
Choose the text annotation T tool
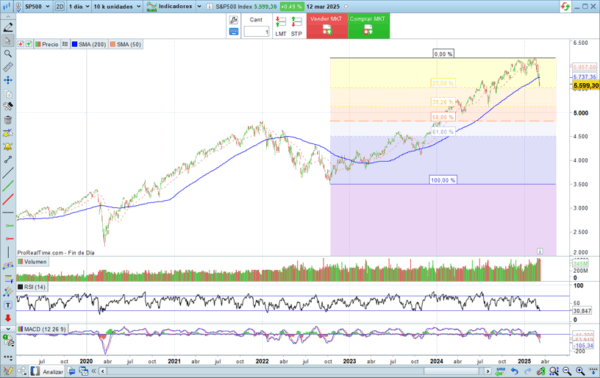(x=8, y=305)
